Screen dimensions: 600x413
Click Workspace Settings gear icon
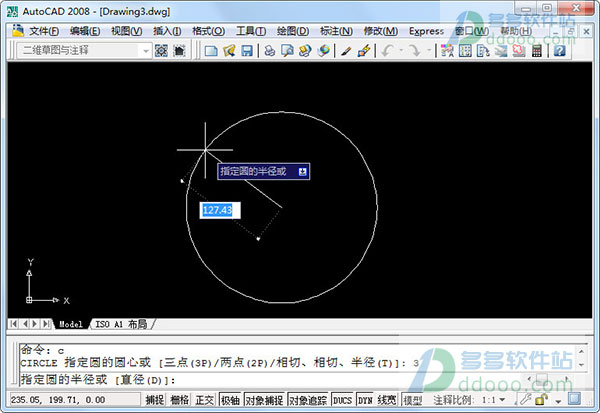point(161,51)
